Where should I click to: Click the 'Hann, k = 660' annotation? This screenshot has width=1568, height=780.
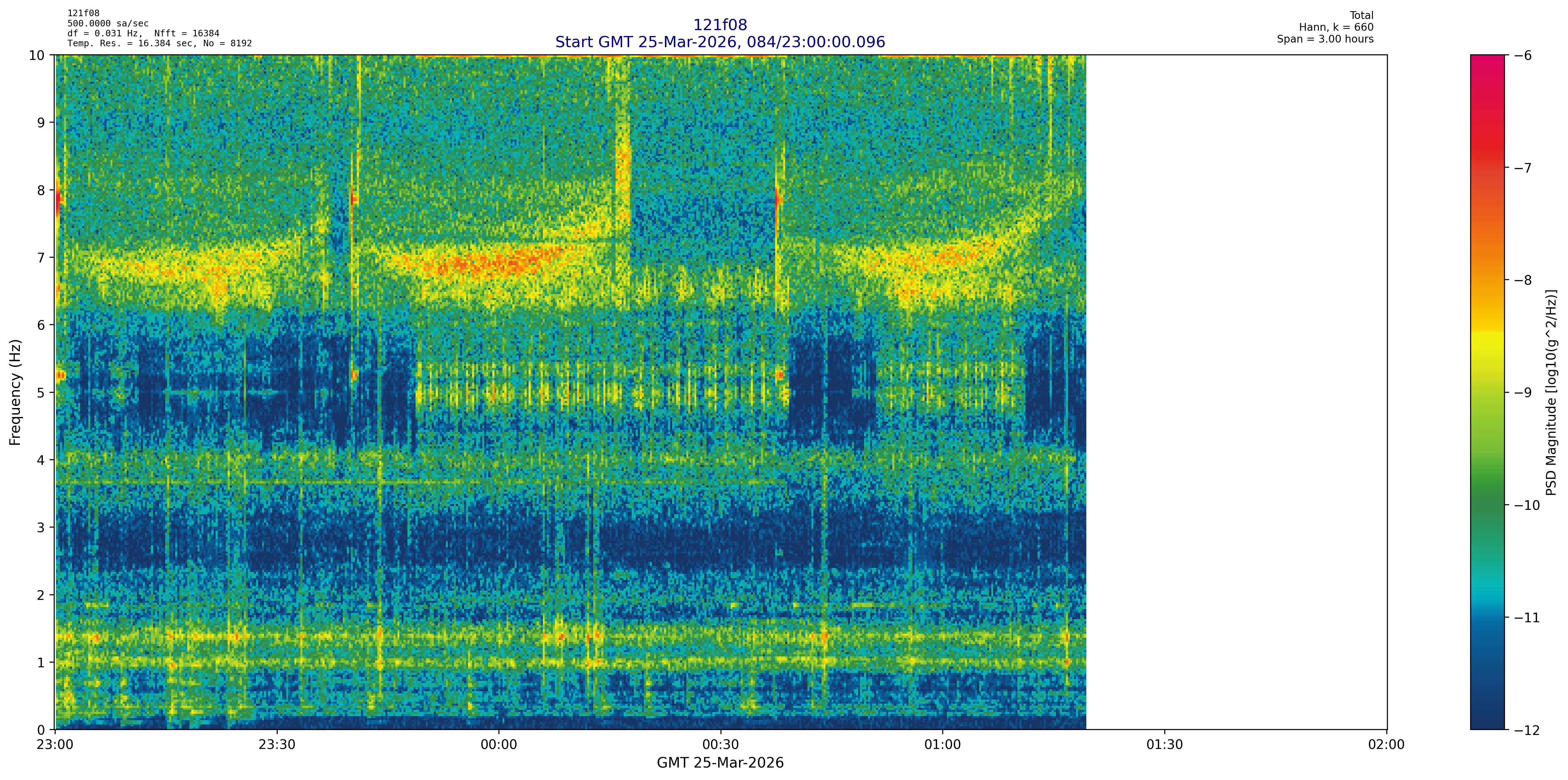click(x=1336, y=27)
